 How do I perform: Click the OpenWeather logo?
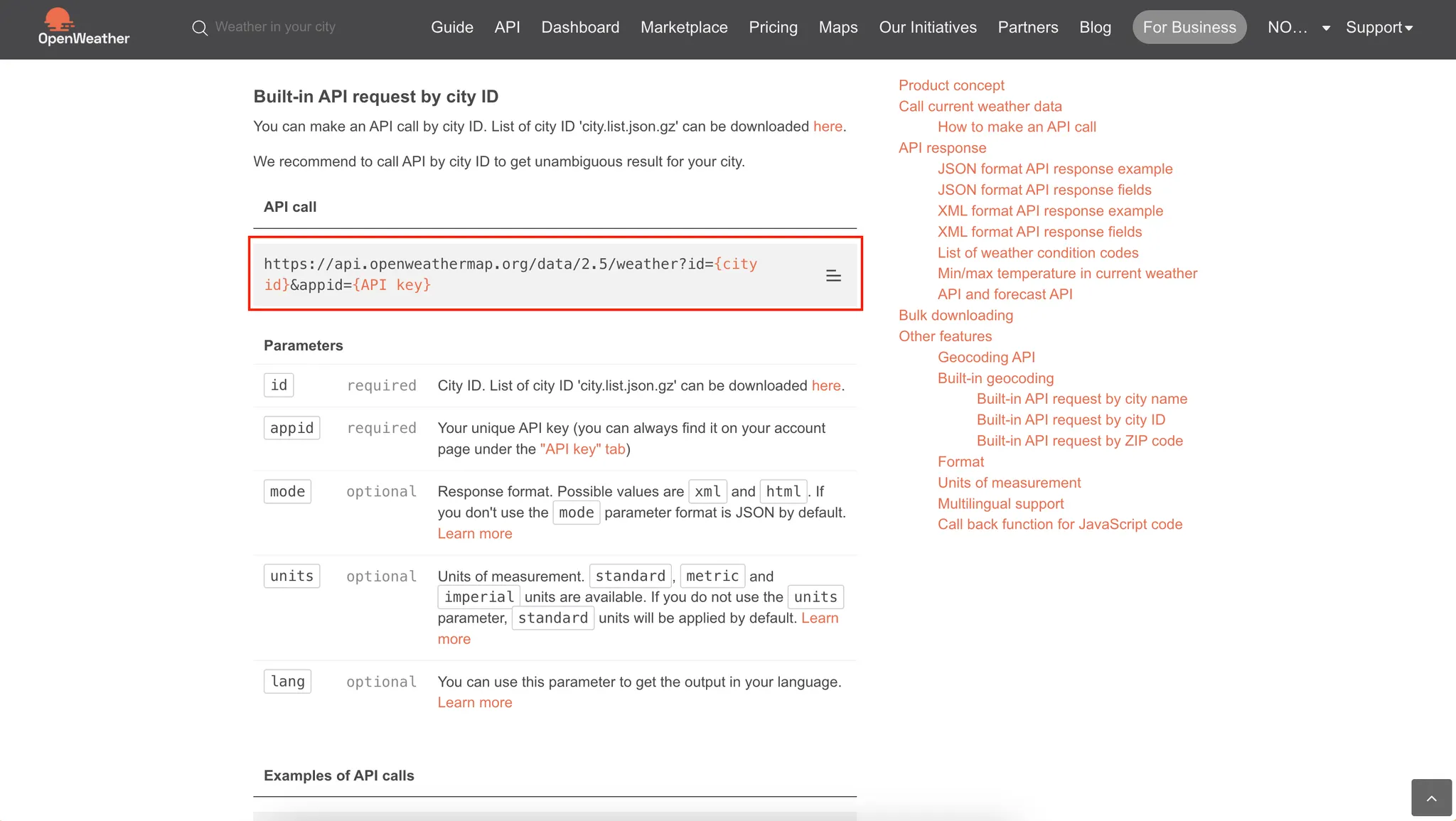(83, 27)
